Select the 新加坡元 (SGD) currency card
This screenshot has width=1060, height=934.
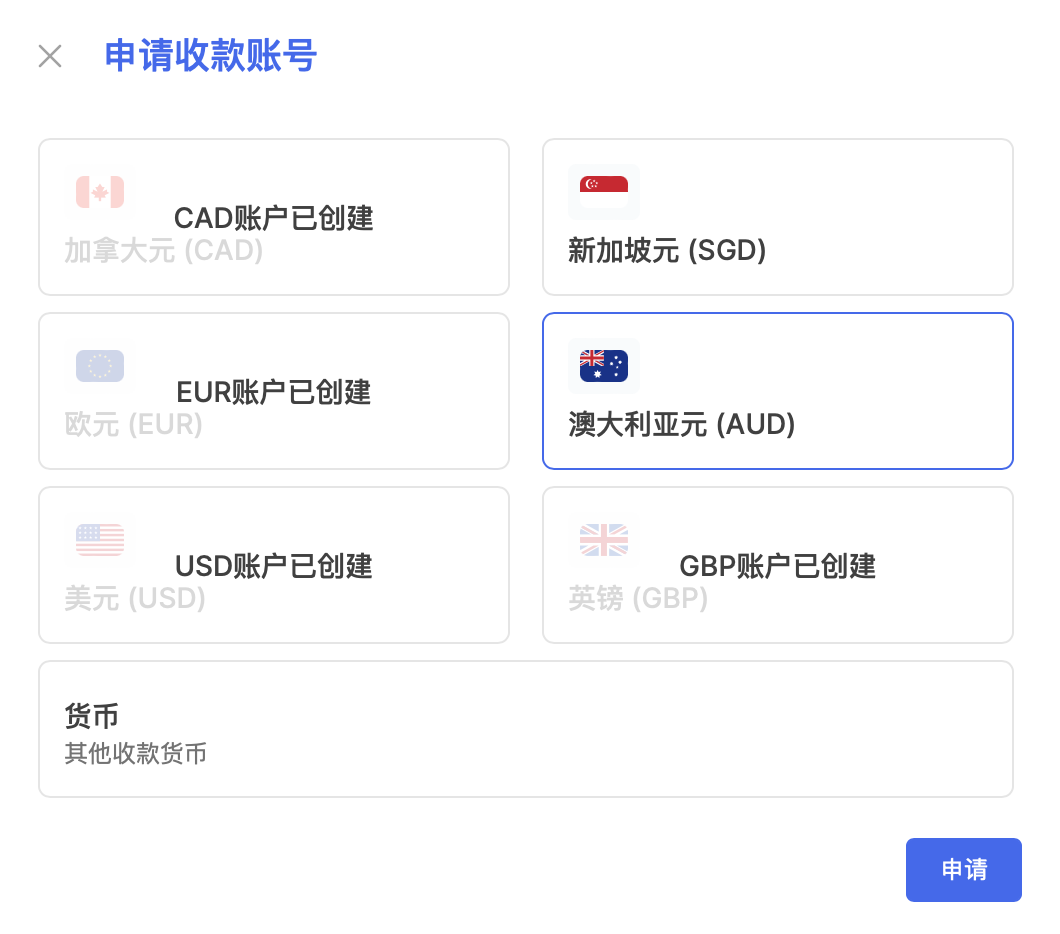777,217
